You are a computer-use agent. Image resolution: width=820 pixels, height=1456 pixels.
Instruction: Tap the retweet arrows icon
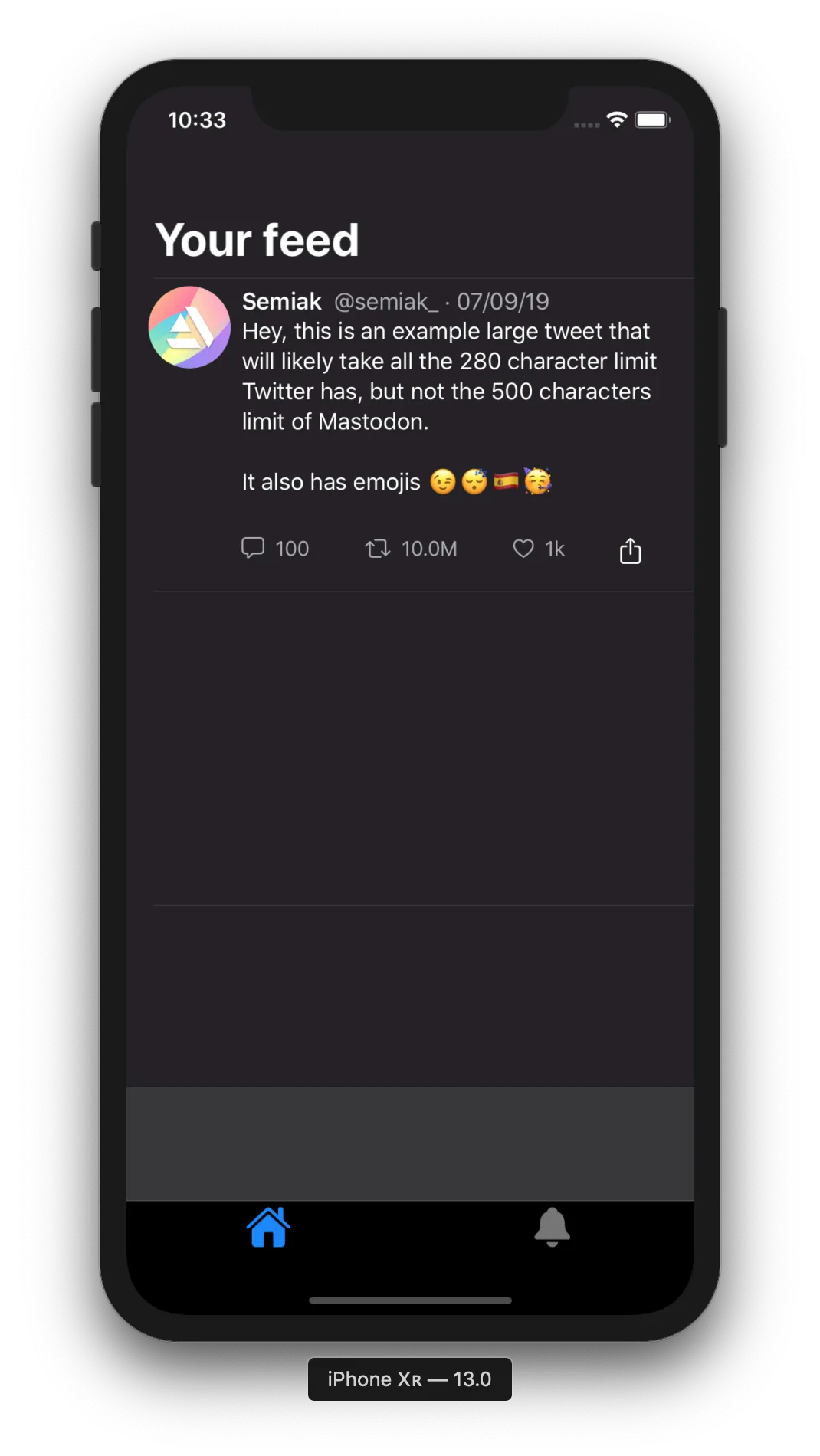(x=377, y=549)
